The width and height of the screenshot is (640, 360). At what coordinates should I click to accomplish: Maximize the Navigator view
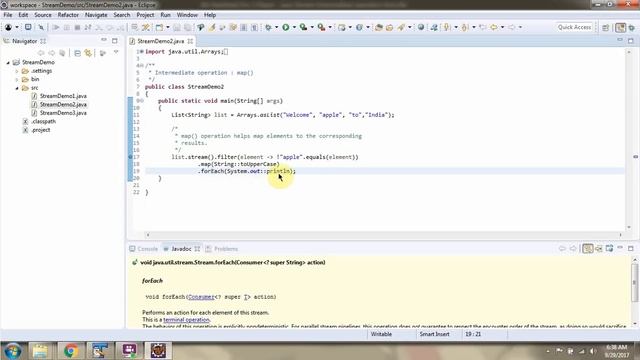(x=115, y=41)
